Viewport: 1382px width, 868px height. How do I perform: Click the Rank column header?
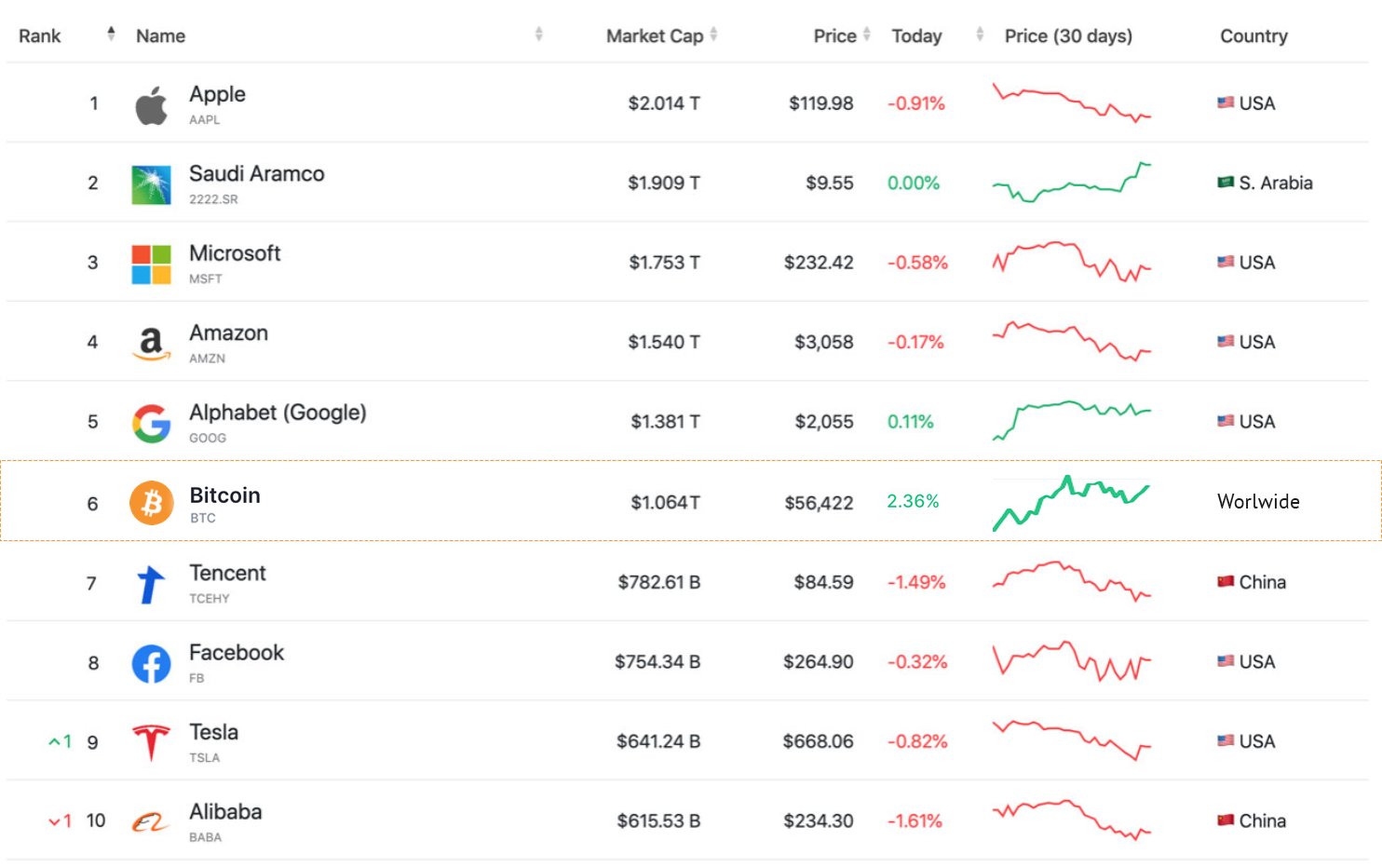(40, 35)
